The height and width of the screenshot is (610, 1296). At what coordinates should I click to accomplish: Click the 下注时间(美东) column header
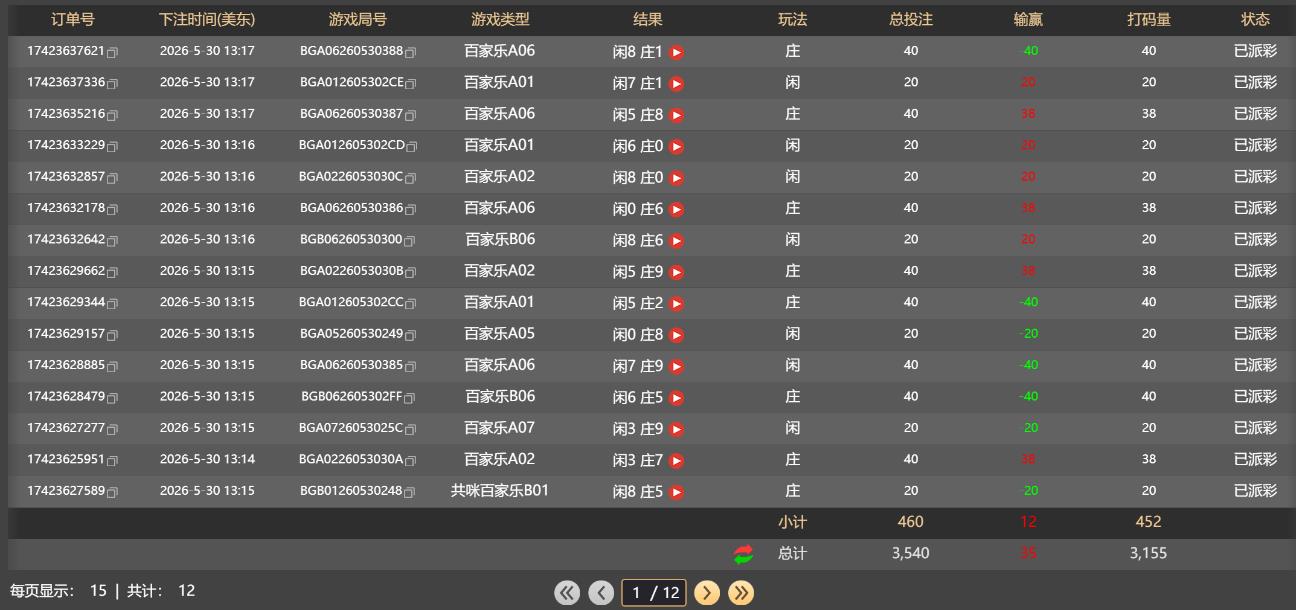[x=207, y=19]
